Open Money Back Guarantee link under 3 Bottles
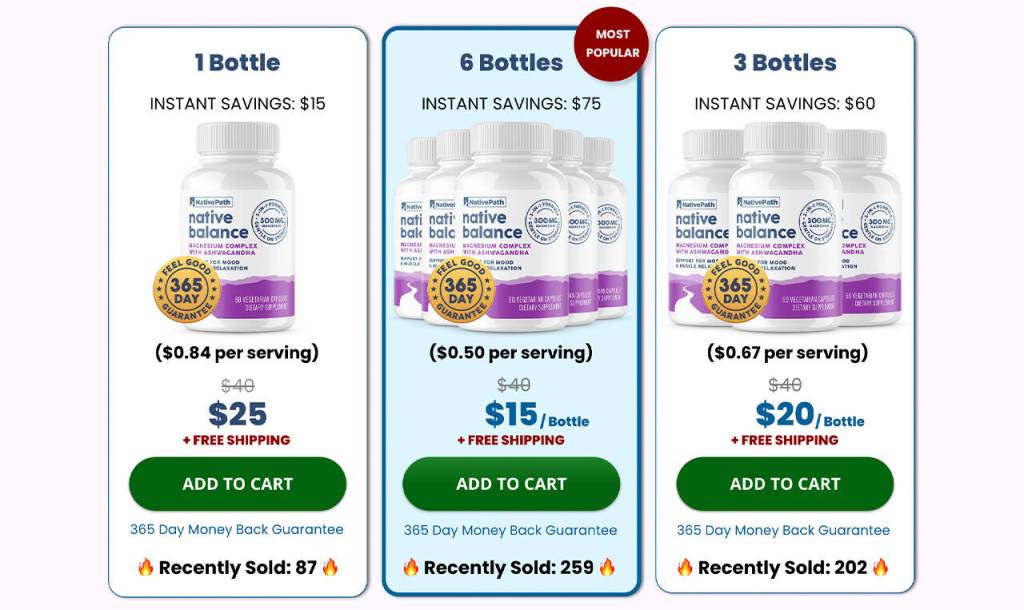This screenshot has height=610, width=1024. tap(784, 531)
